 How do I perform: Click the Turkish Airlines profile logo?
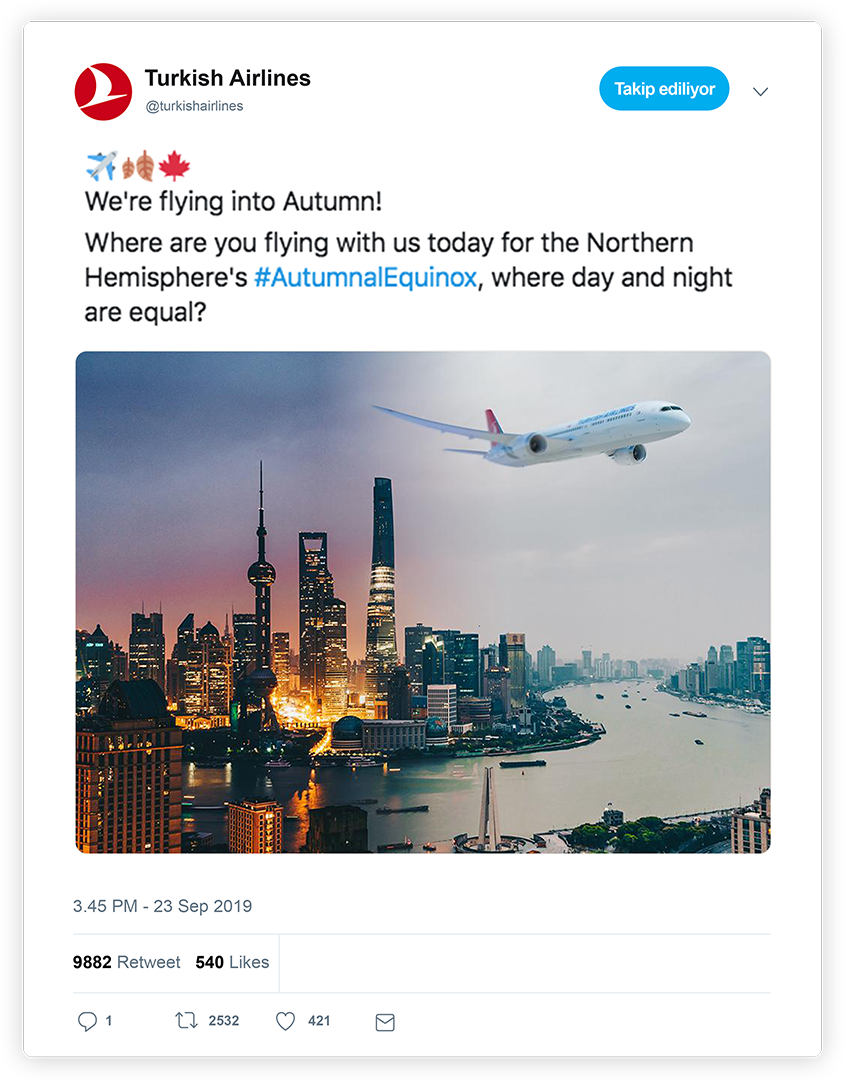[x=103, y=91]
